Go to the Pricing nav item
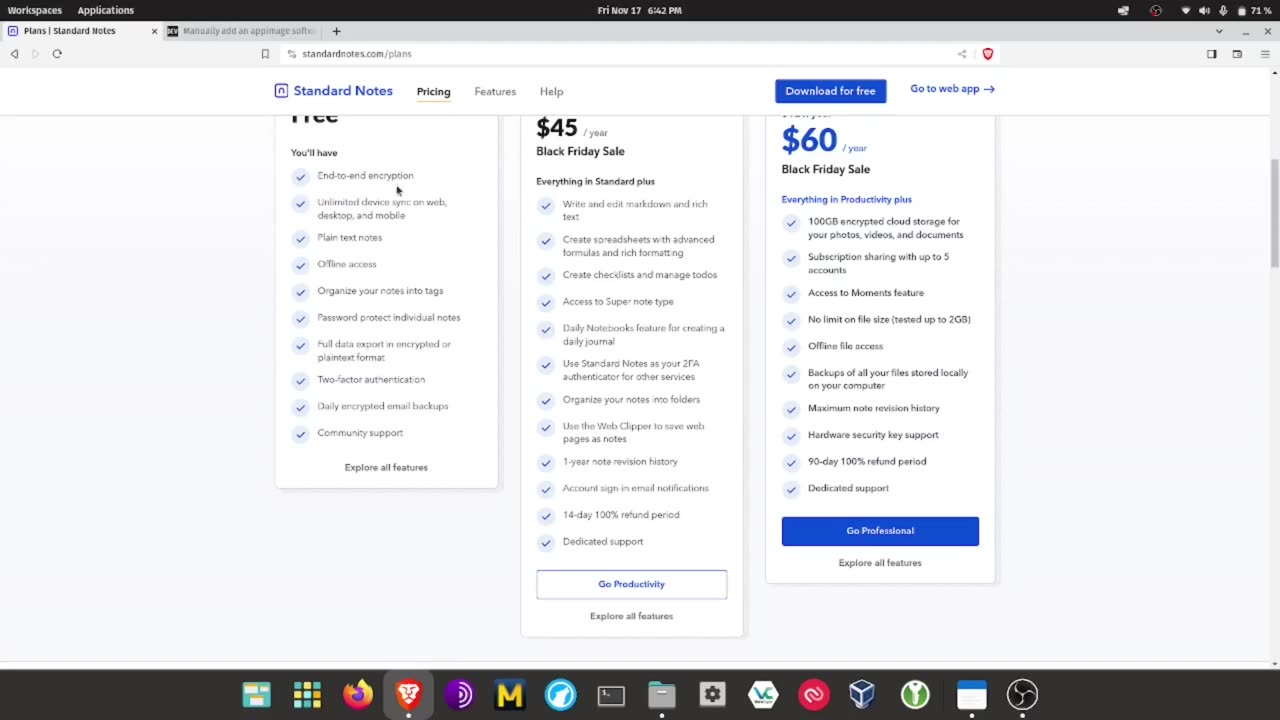The image size is (1280, 720). click(x=433, y=91)
